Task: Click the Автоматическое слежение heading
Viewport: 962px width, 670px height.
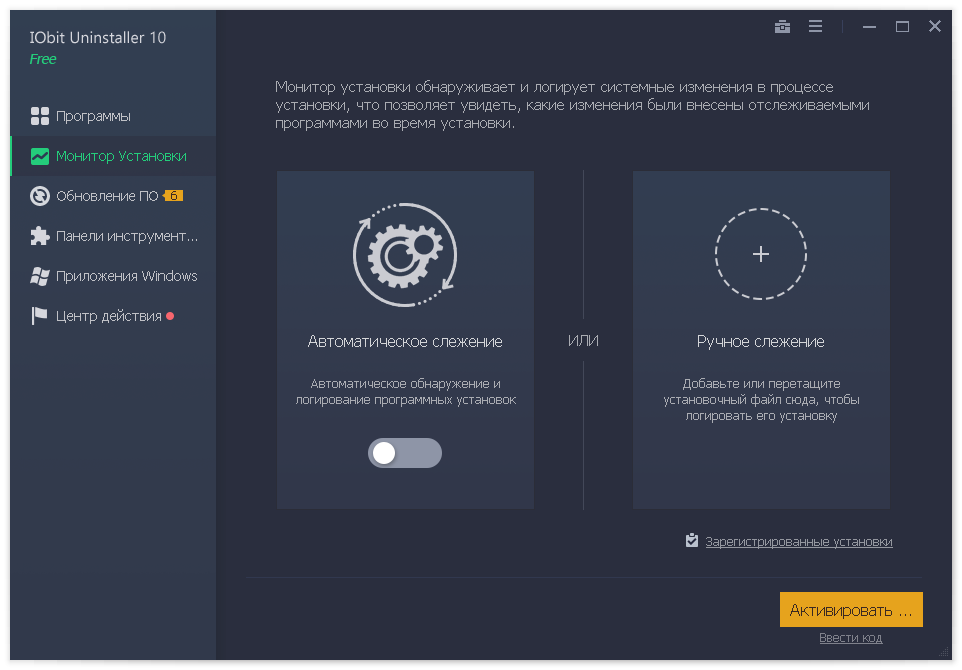Action: (405, 342)
